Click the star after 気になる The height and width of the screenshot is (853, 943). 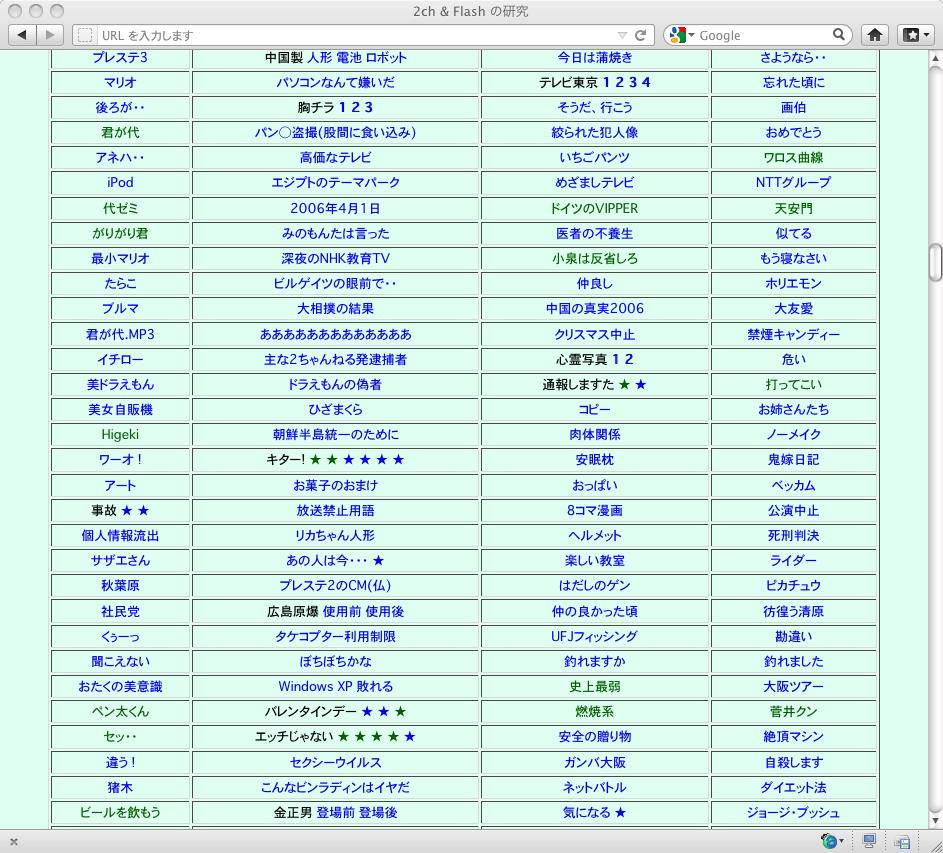click(x=620, y=813)
